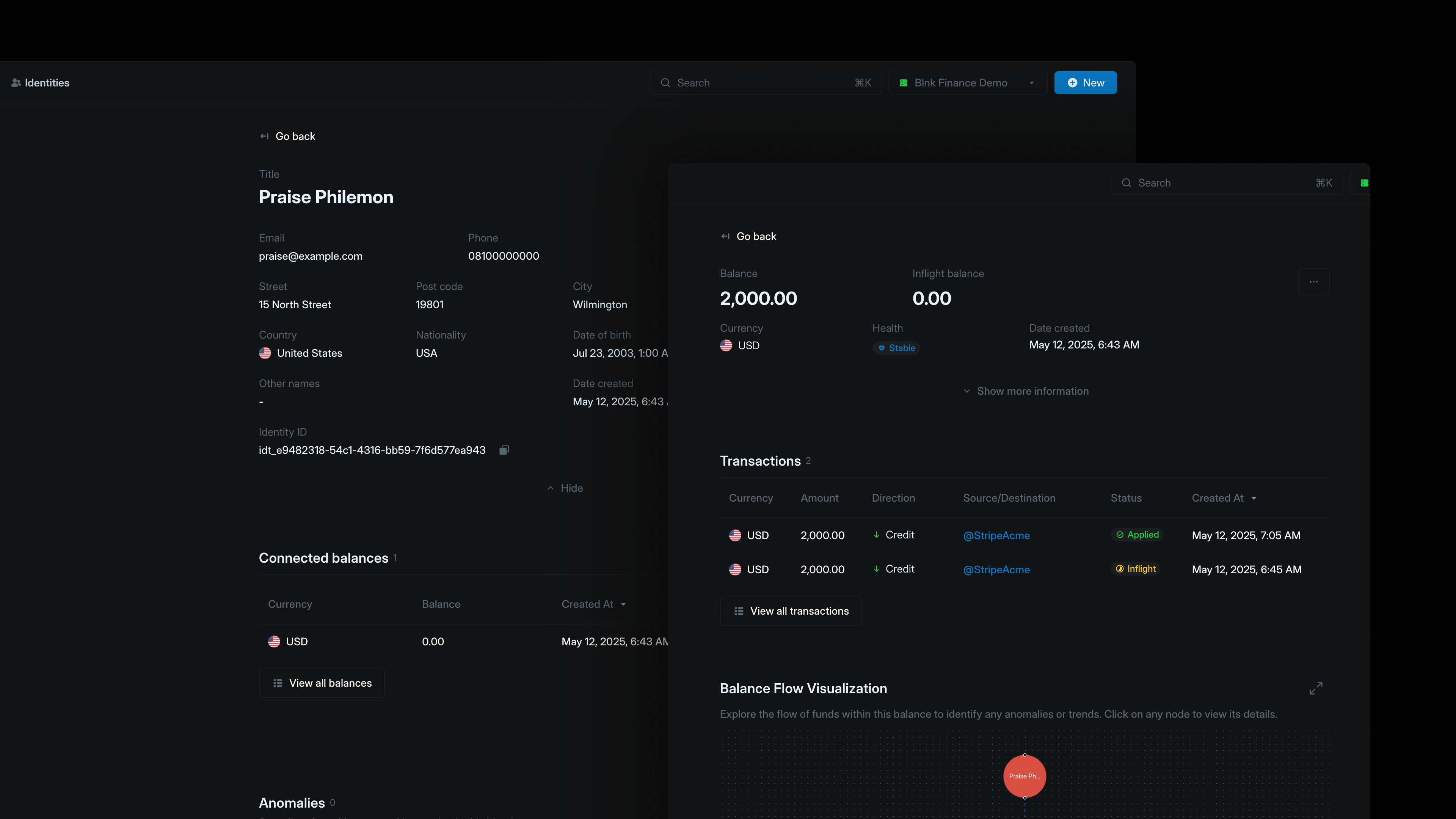Open the Blnk Finance Demo dropdown
Image resolution: width=1456 pixels, height=819 pixels.
tap(967, 83)
